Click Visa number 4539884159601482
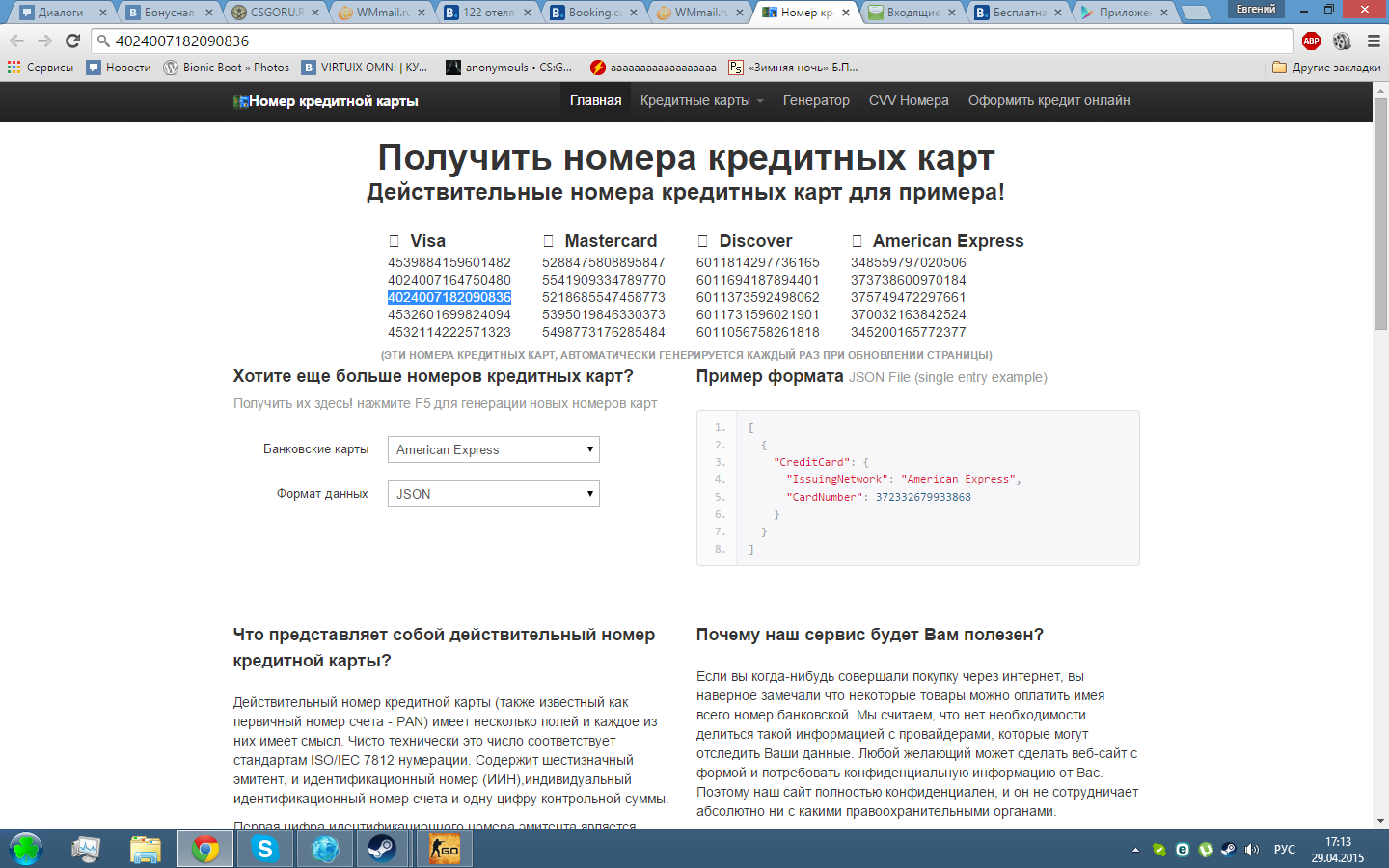Screen dimensions: 1389x868 tap(449, 262)
